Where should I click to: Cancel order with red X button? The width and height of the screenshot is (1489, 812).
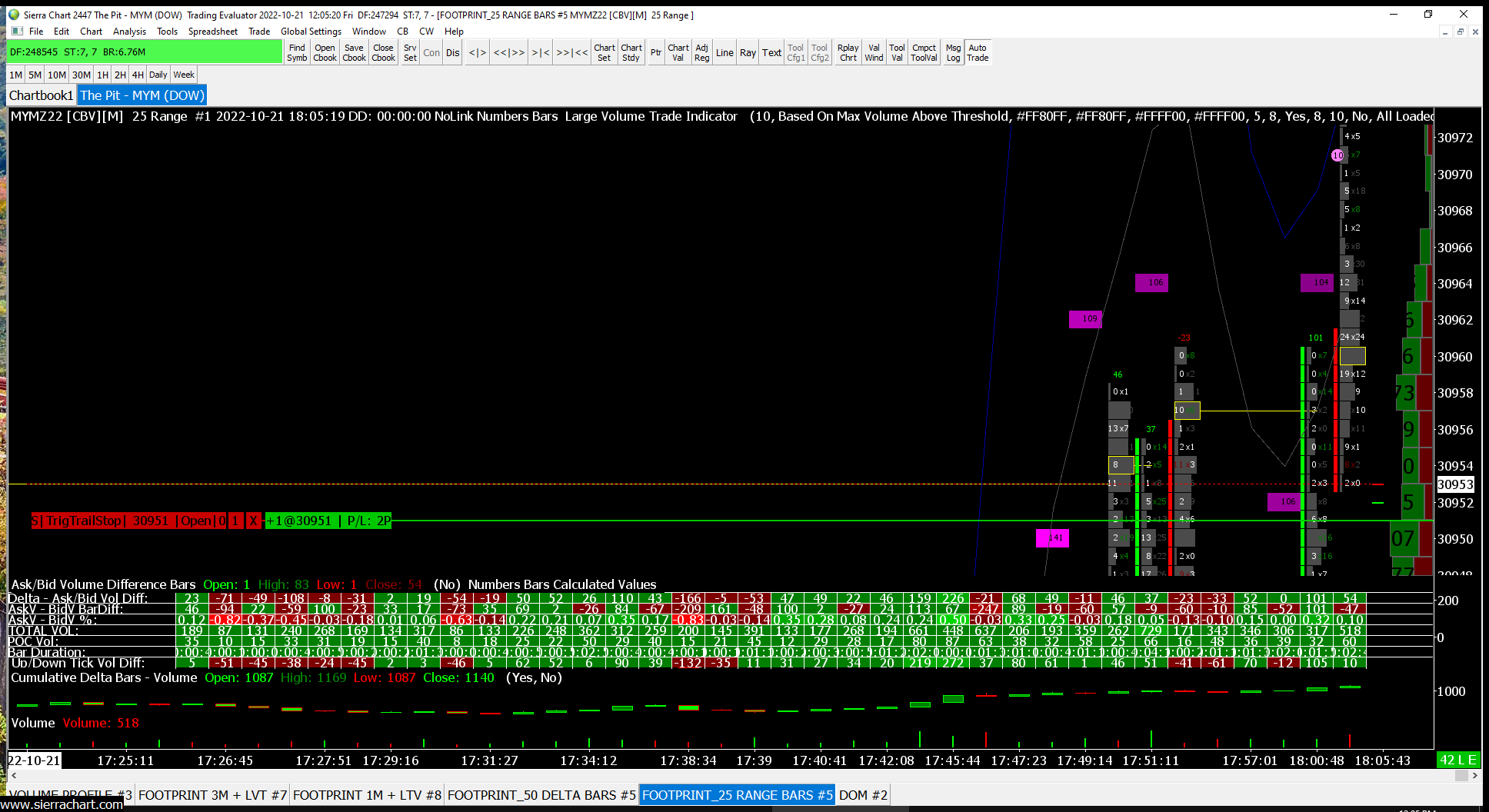(253, 521)
